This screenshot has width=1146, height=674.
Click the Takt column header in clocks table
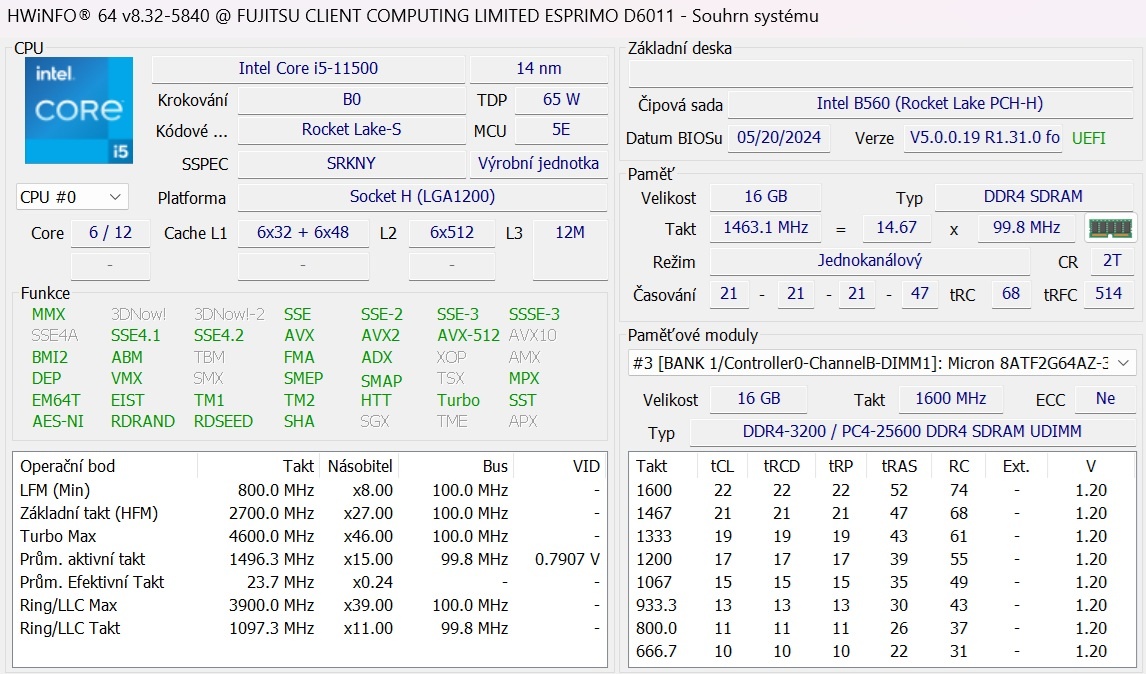[x=298, y=466]
